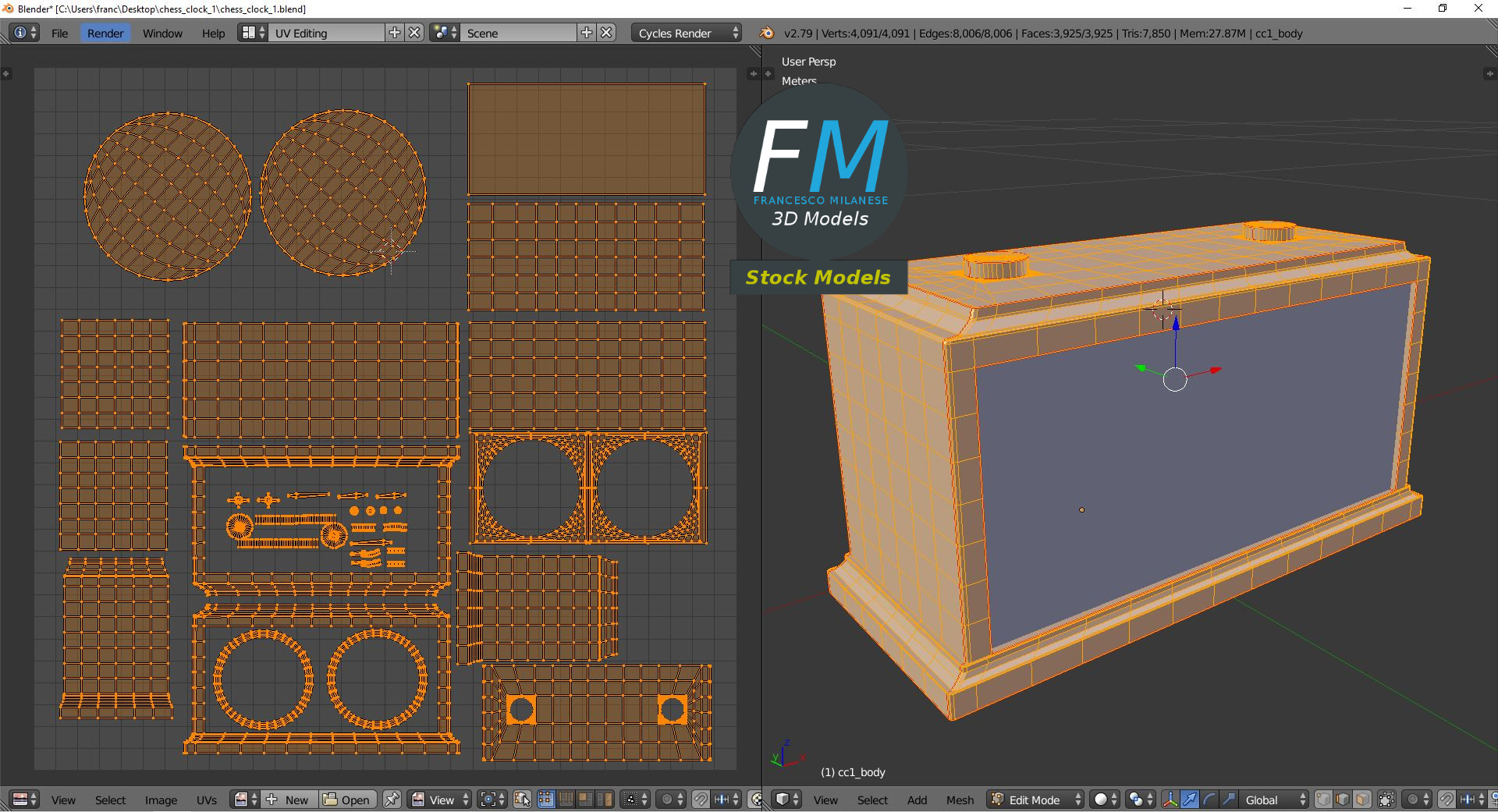The width and height of the screenshot is (1498, 812).
Task: Browse images to link in UV editor
Action: [246, 800]
